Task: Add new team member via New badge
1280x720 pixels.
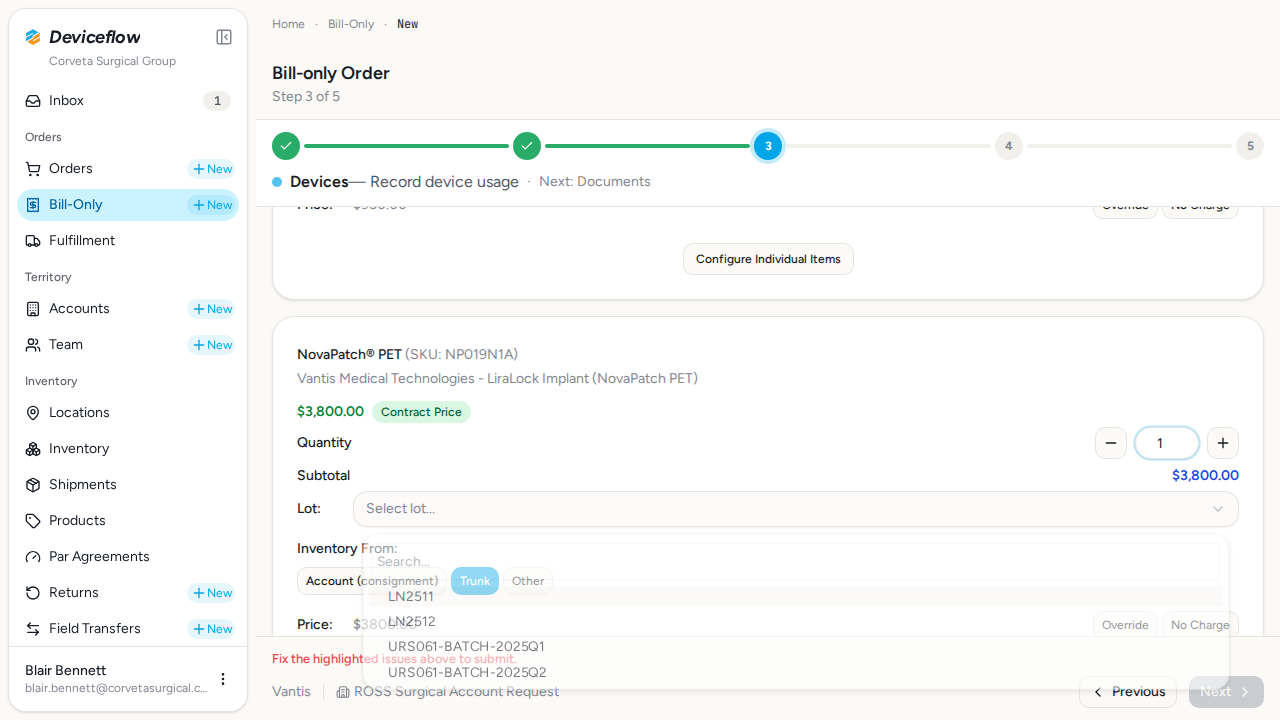Action: (212, 345)
